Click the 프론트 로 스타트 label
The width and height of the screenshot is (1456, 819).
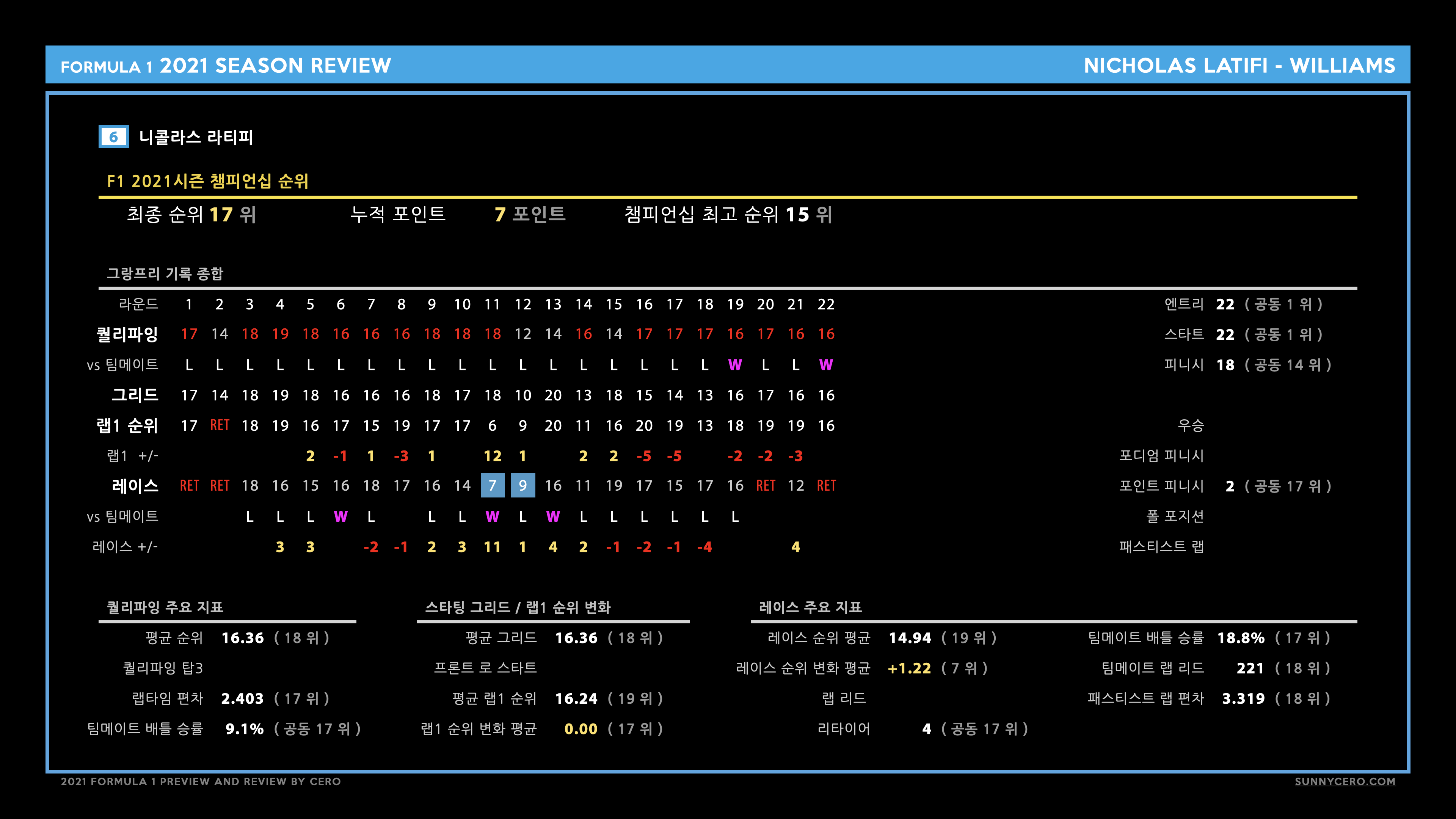pos(485,668)
